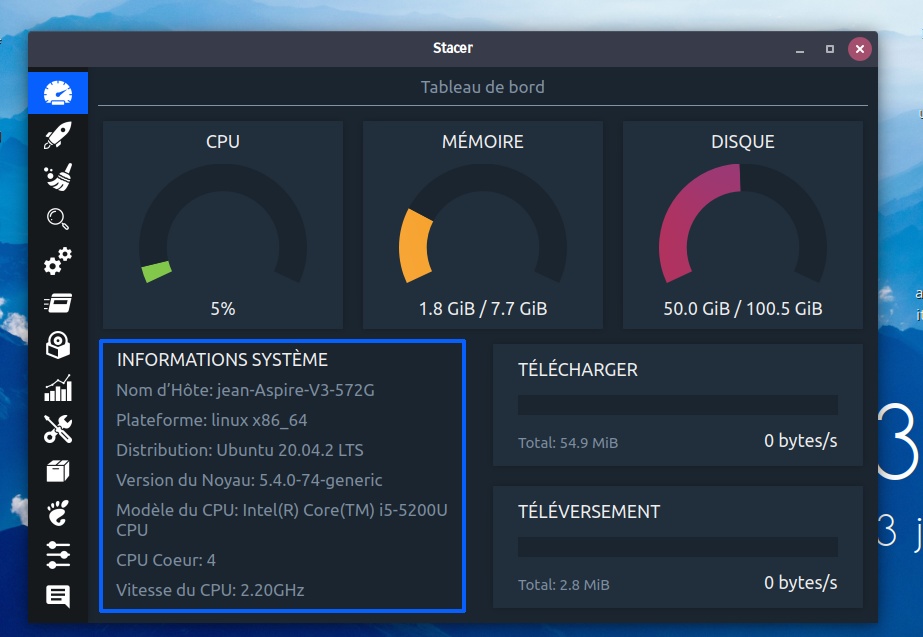Open the Uninstaller icon in the sidebar
Viewport: 923px width, 637px height.
coord(58,345)
